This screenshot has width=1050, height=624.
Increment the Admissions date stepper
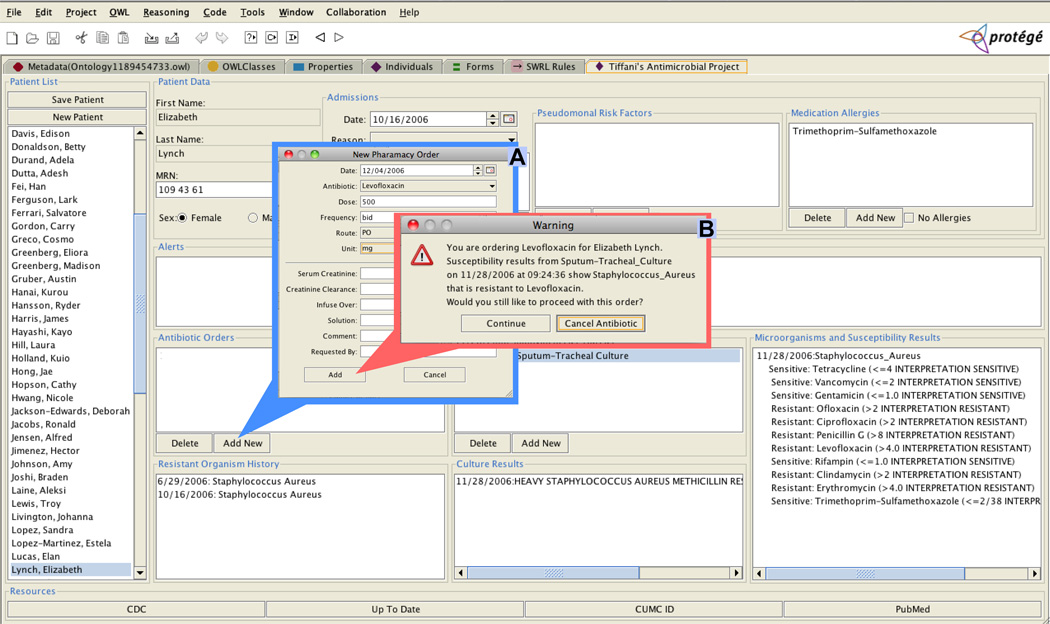(x=492, y=115)
